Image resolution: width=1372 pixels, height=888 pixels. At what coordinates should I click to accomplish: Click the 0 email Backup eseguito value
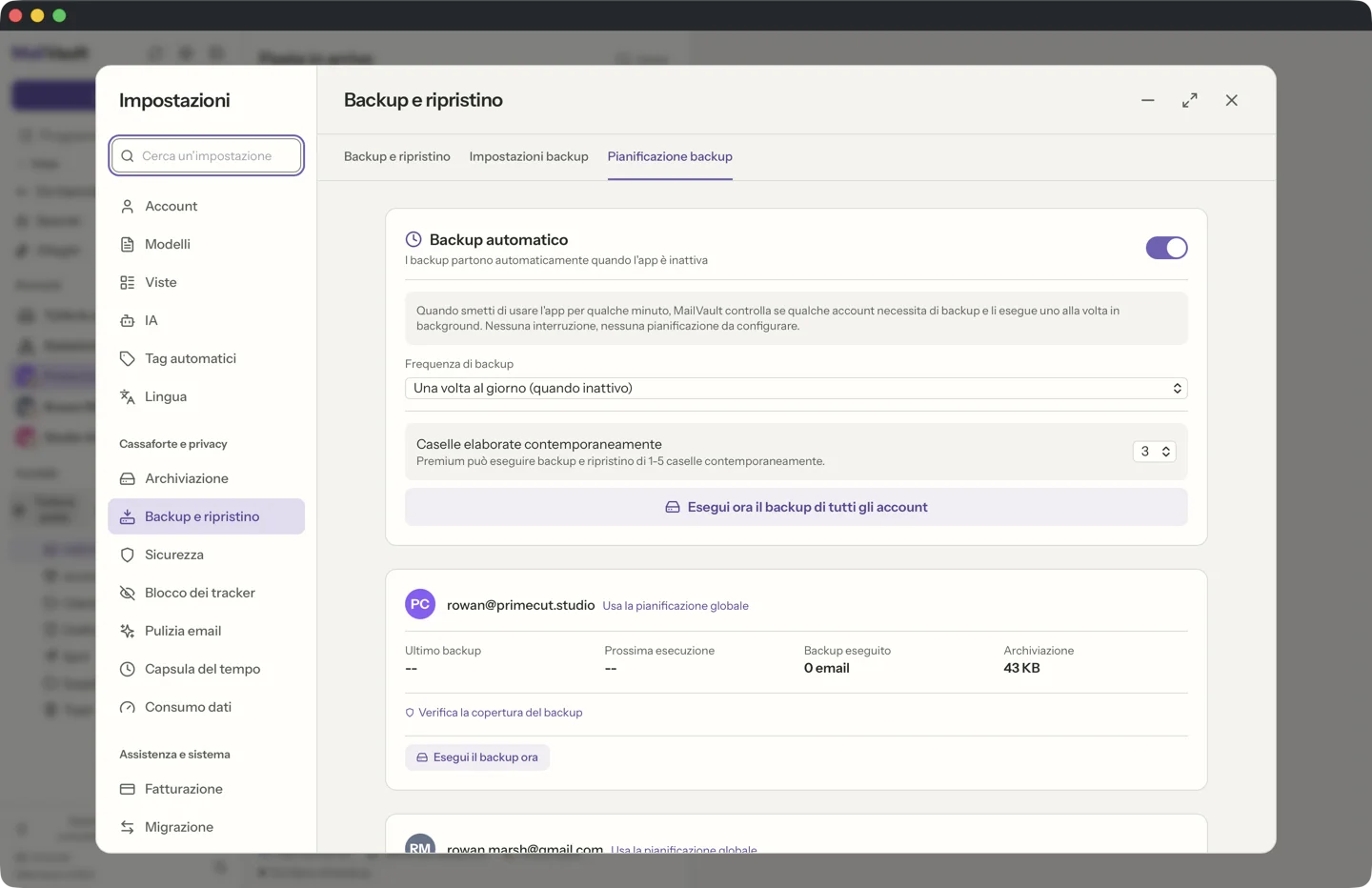[x=827, y=668]
